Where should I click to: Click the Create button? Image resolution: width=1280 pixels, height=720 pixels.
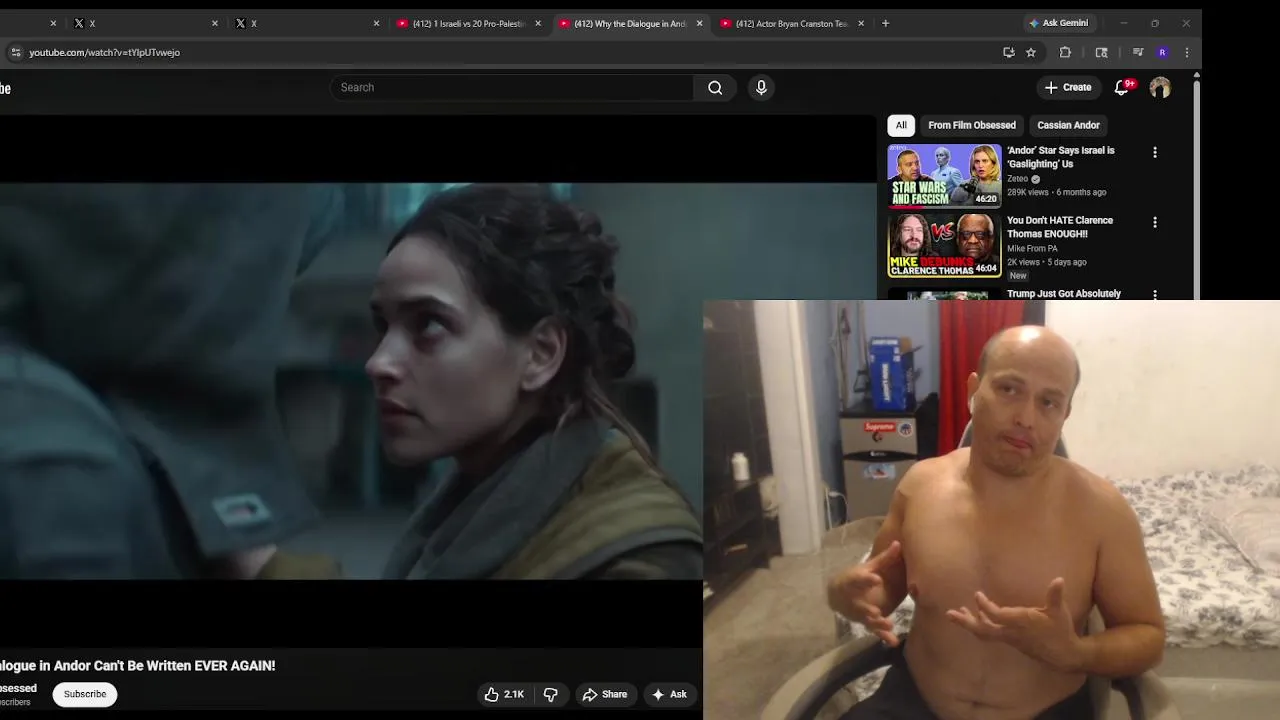click(x=1068, y=87)
